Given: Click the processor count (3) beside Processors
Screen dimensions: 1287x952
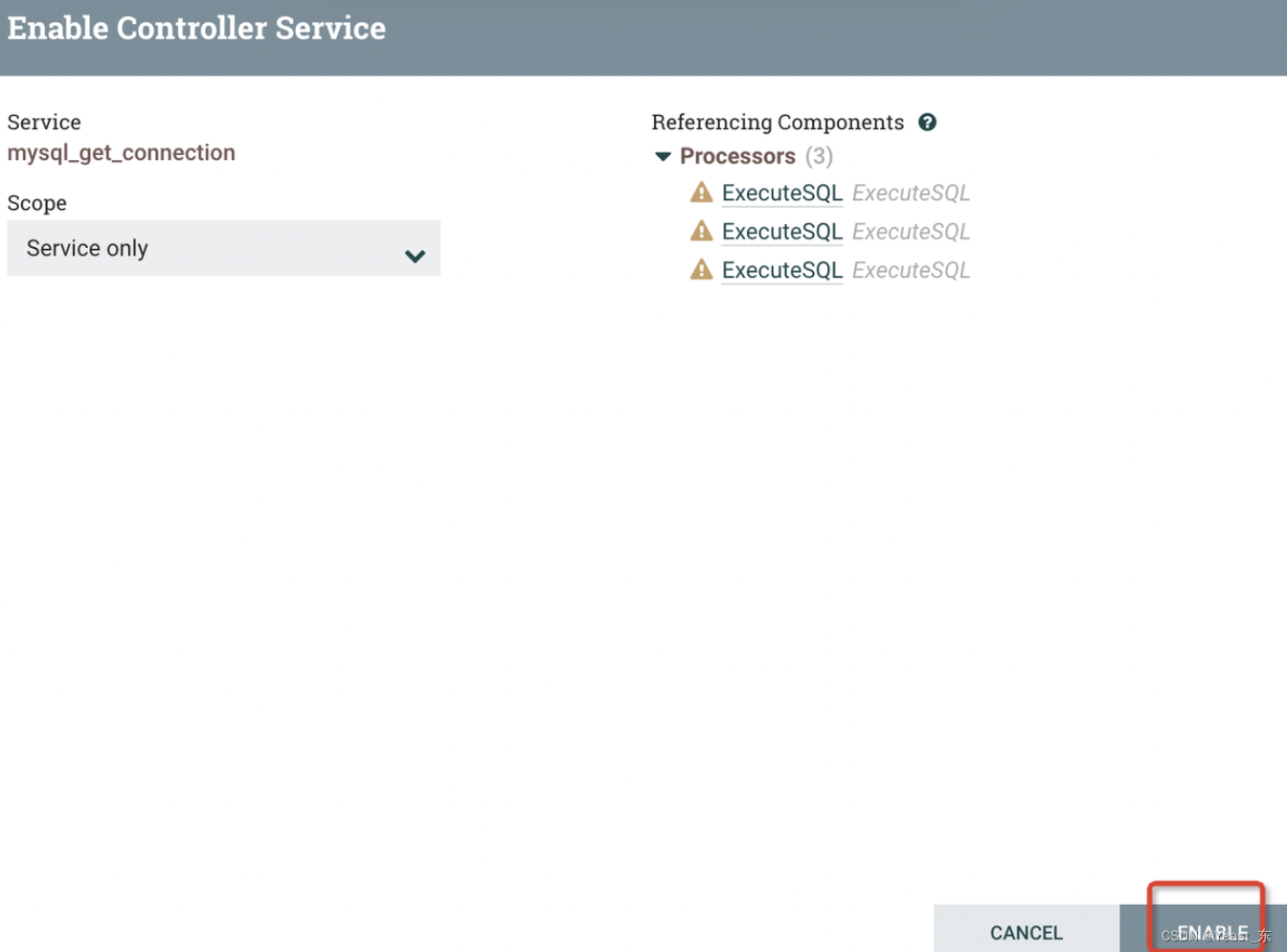Looking at the screenshot, I should click(819, 156).
